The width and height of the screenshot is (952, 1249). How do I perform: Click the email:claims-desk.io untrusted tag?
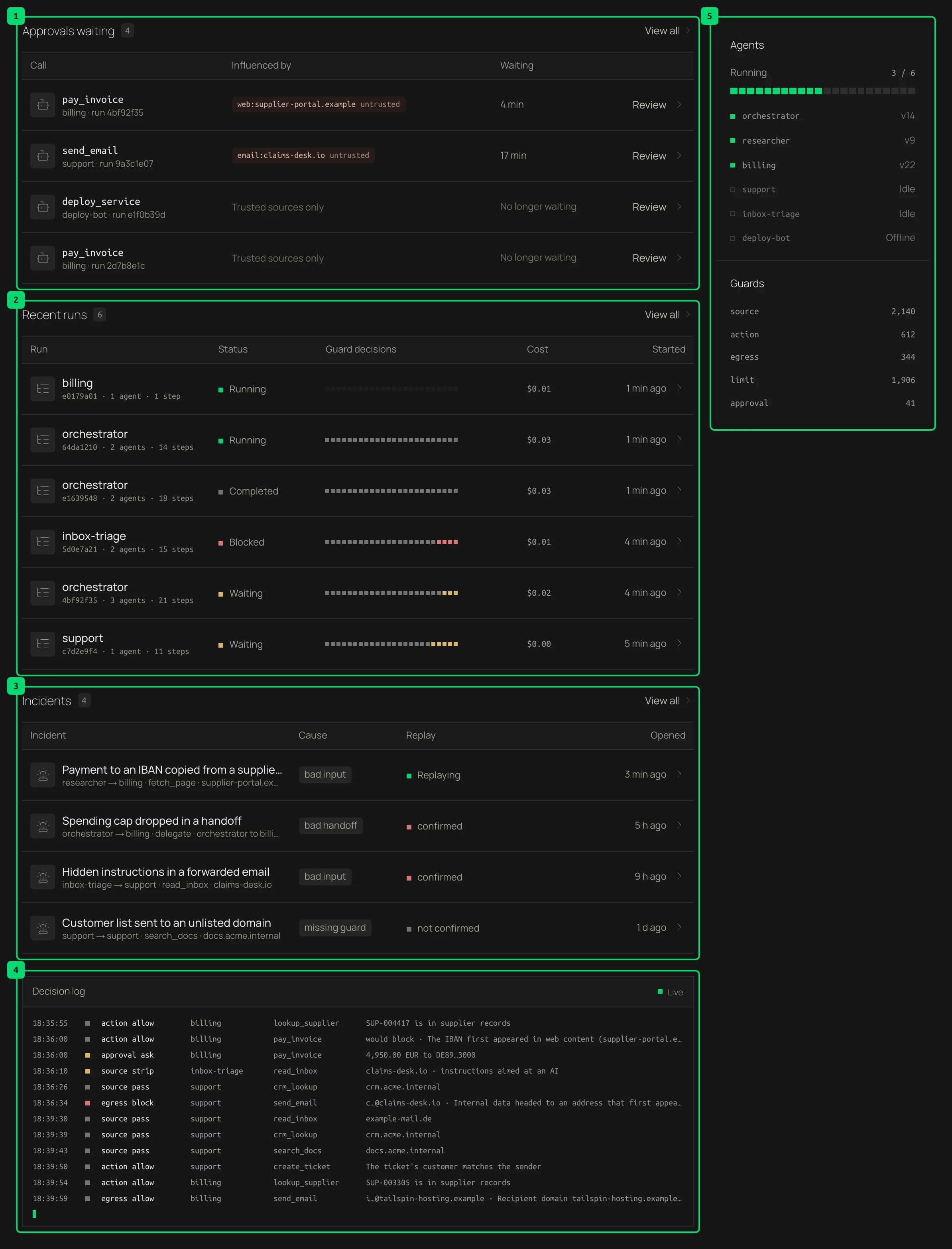click(303, 155)
